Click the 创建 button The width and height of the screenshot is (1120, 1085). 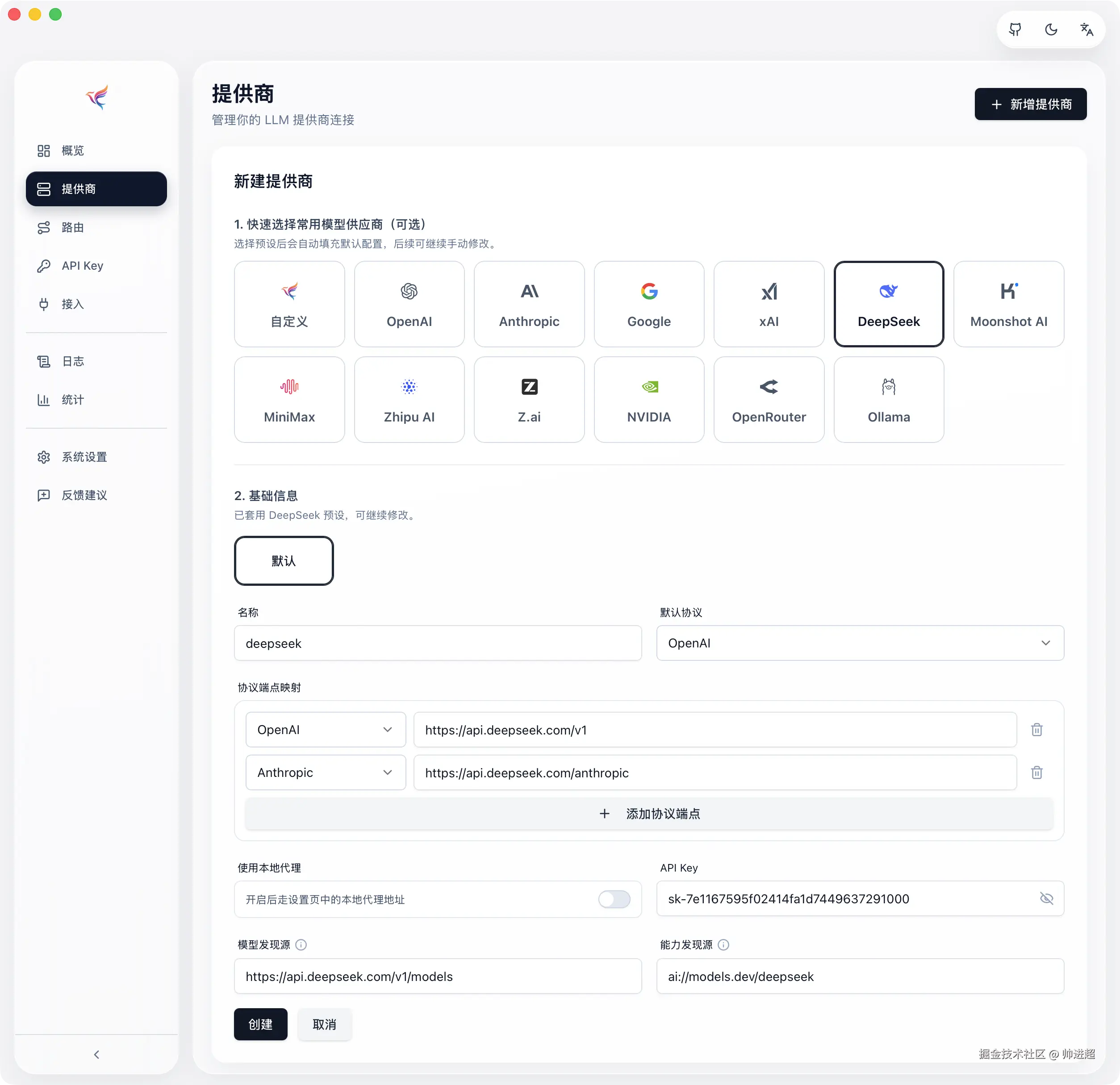[260, 1024]
